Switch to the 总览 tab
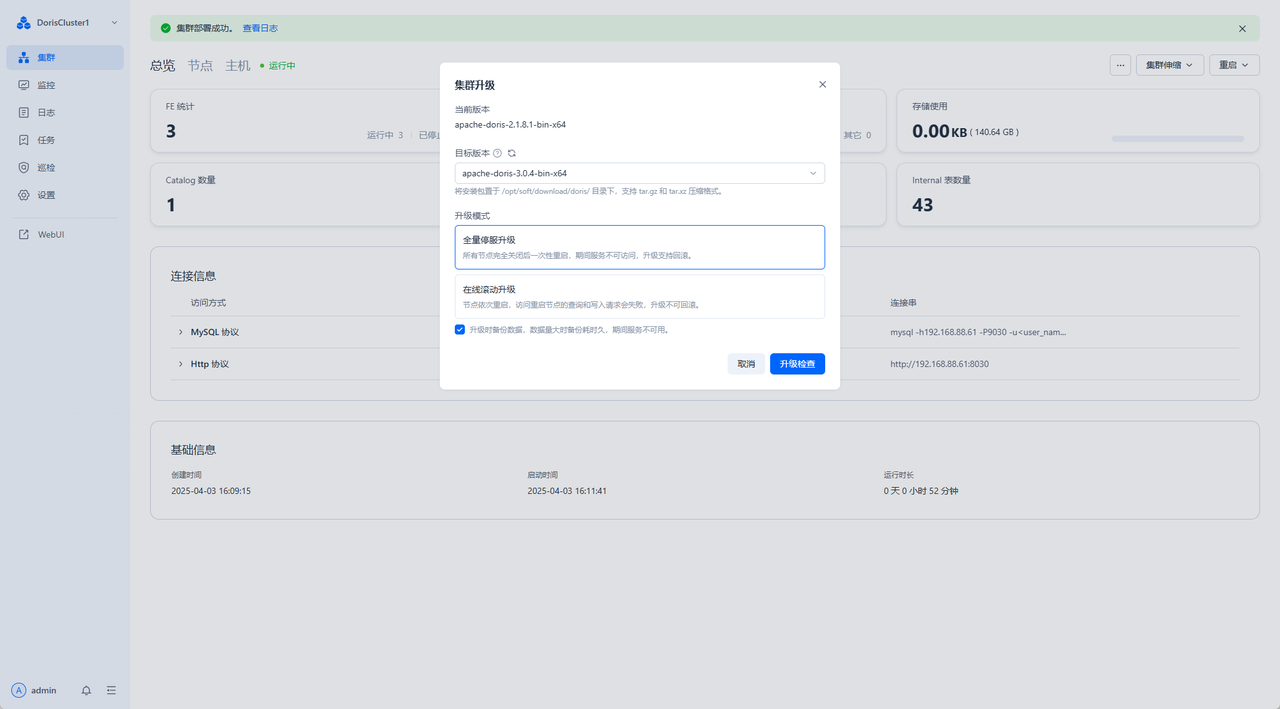 coord(162,65)
